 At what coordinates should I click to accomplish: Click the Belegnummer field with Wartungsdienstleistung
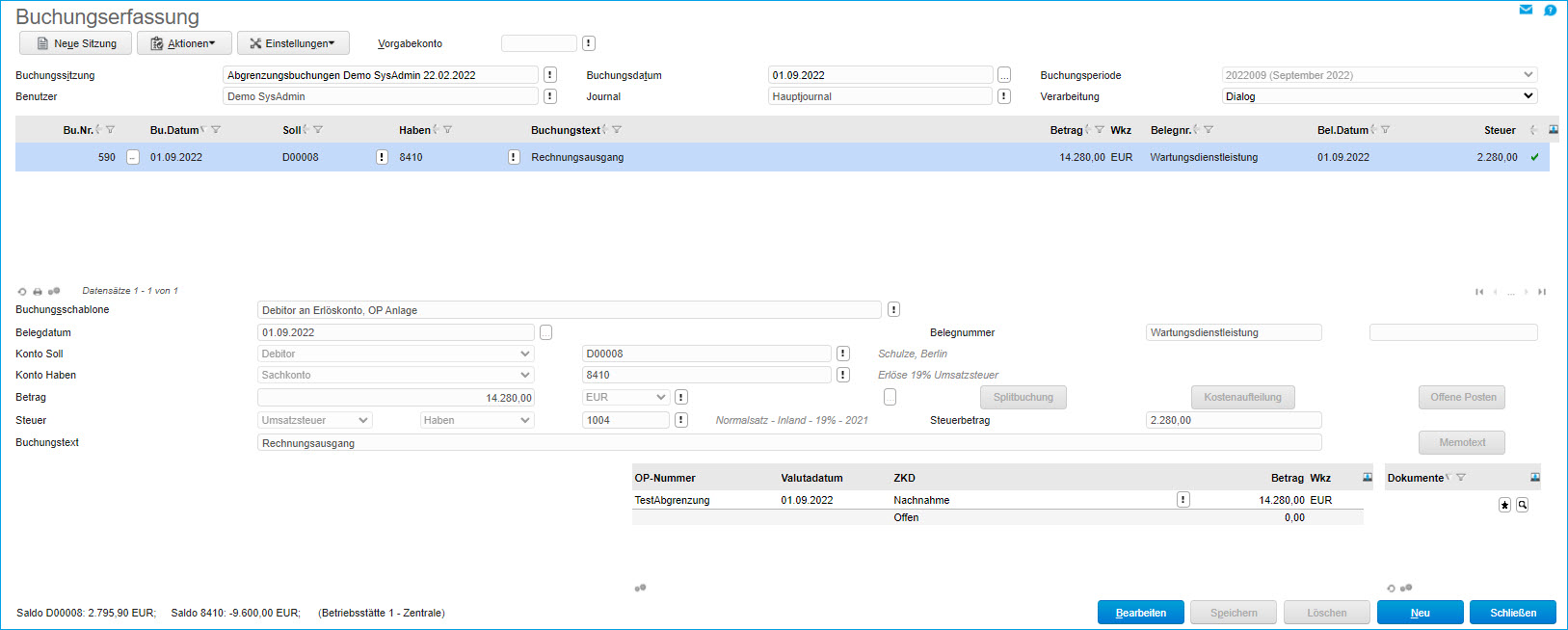(x=1234, y=332)
